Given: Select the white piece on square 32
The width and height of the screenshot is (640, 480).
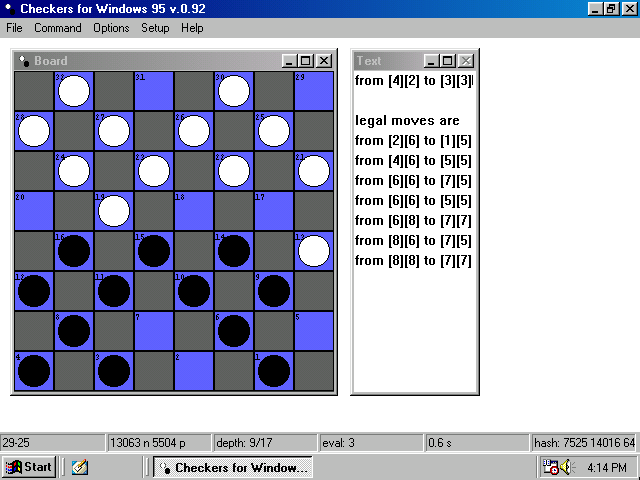Looking at the screenshot, I should pos(74,91).
